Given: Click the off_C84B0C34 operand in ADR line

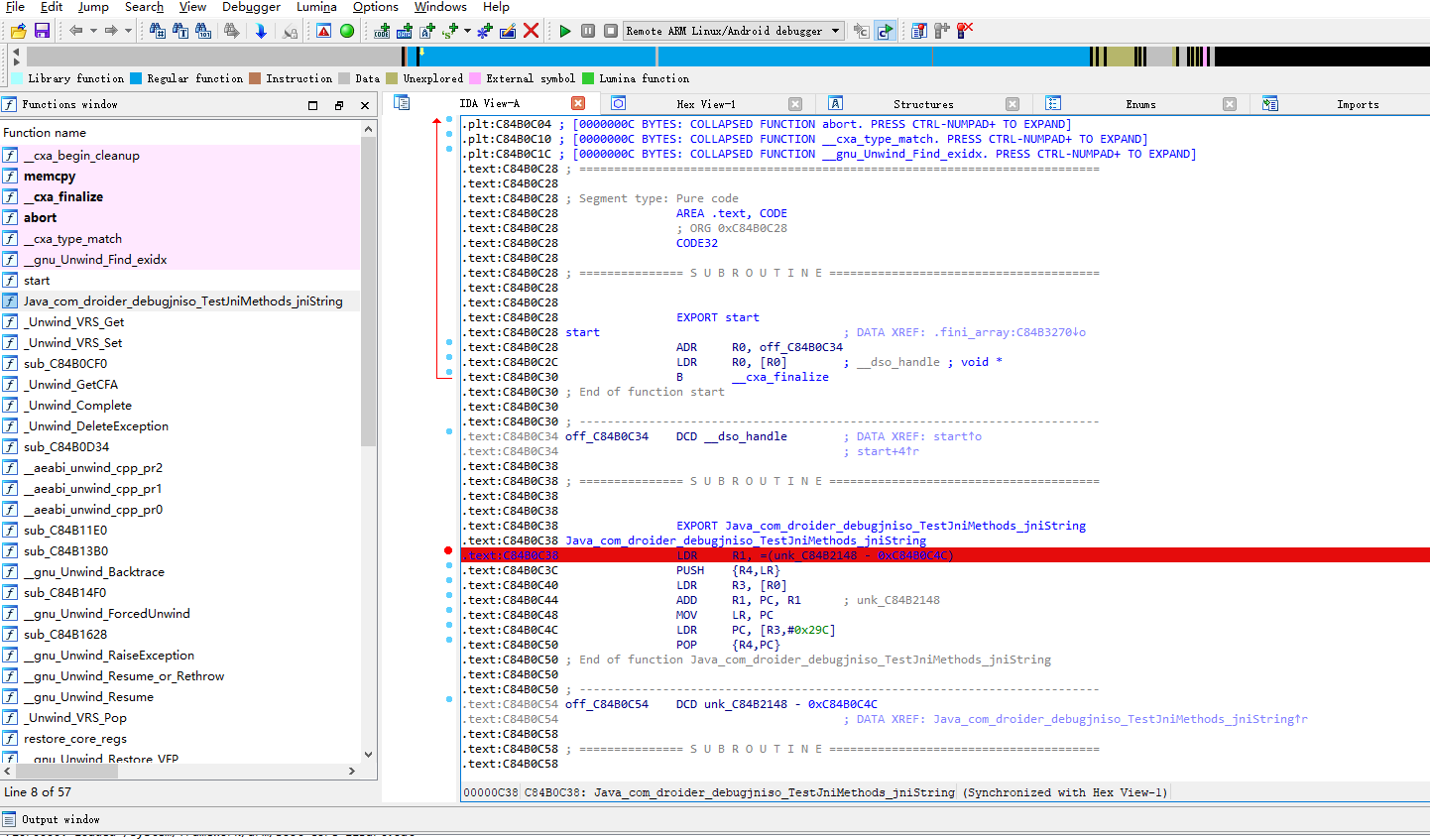Looking at the screenshot, I should coord(801,347).
